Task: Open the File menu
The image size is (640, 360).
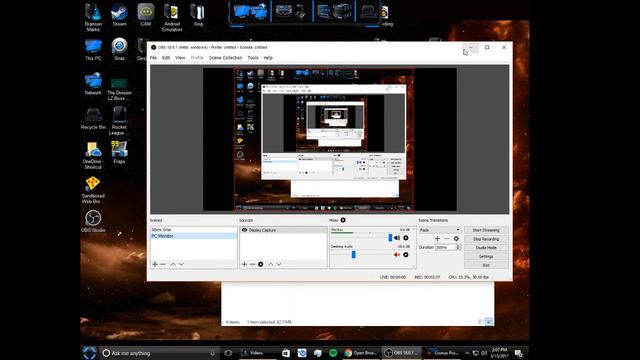Action: (153, 58)
